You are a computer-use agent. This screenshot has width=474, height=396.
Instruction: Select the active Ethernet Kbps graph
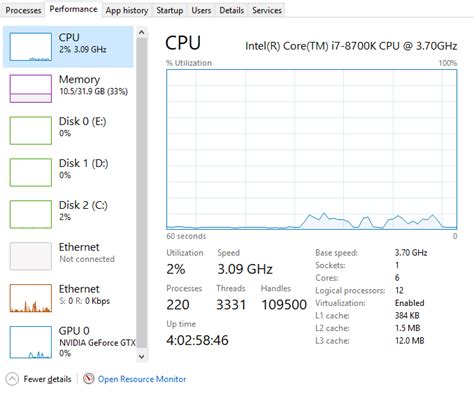pos(31,298)
